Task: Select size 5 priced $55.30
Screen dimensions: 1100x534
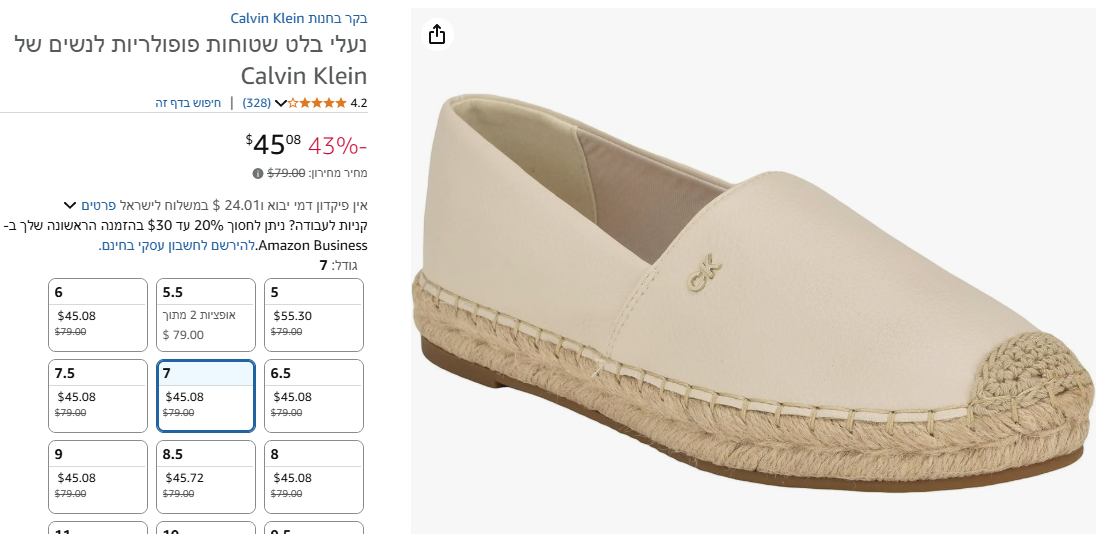Action: pos(314,315)
